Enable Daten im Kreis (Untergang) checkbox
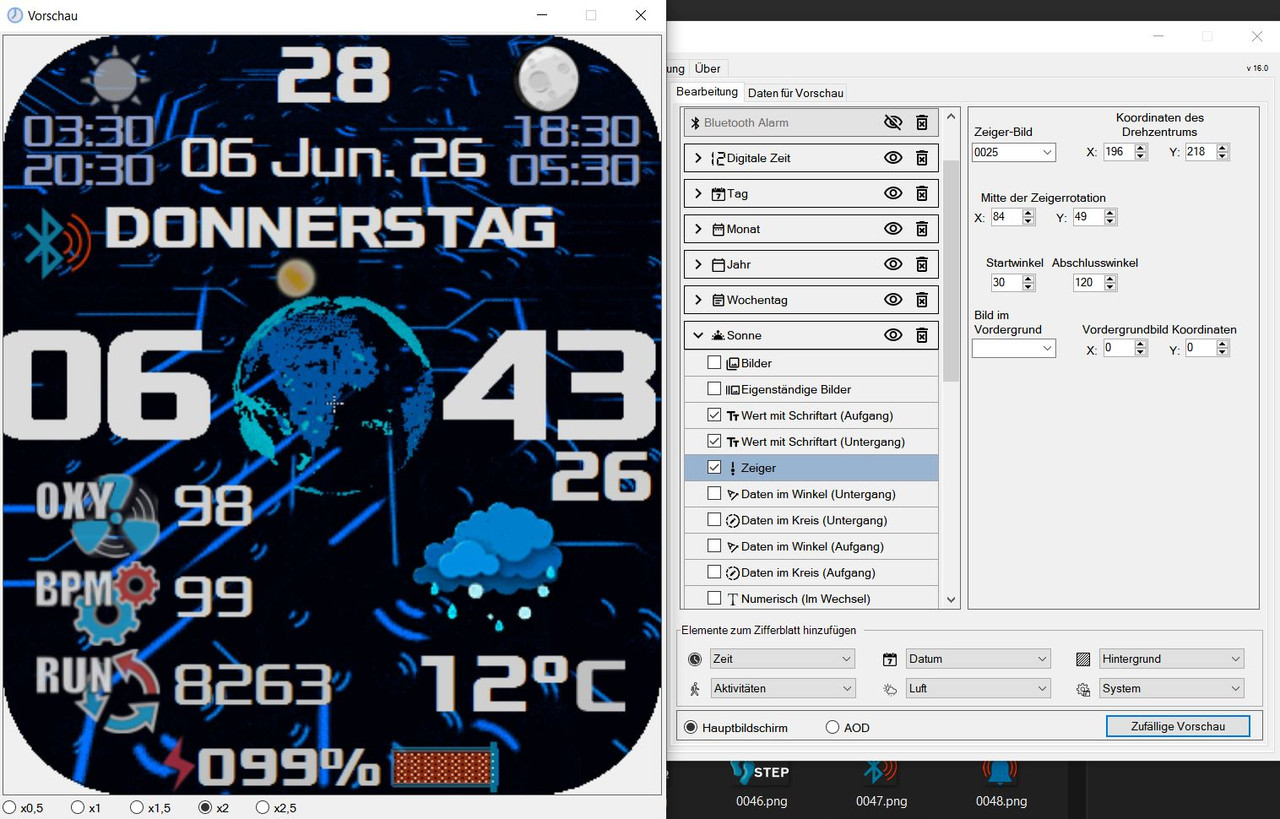Screen dimensions: 1280x819 coord(714,520)
